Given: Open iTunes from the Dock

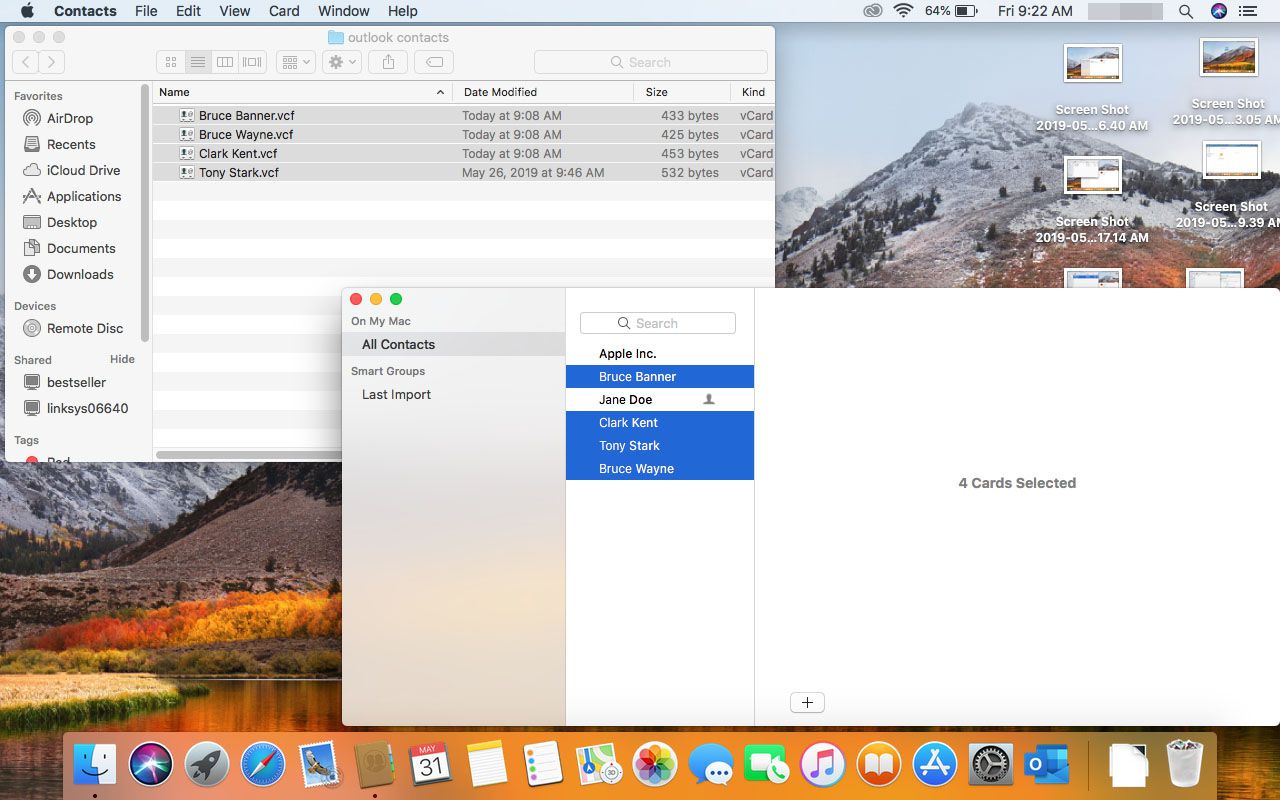Looking at the screenshot, I should click(823, 766).
